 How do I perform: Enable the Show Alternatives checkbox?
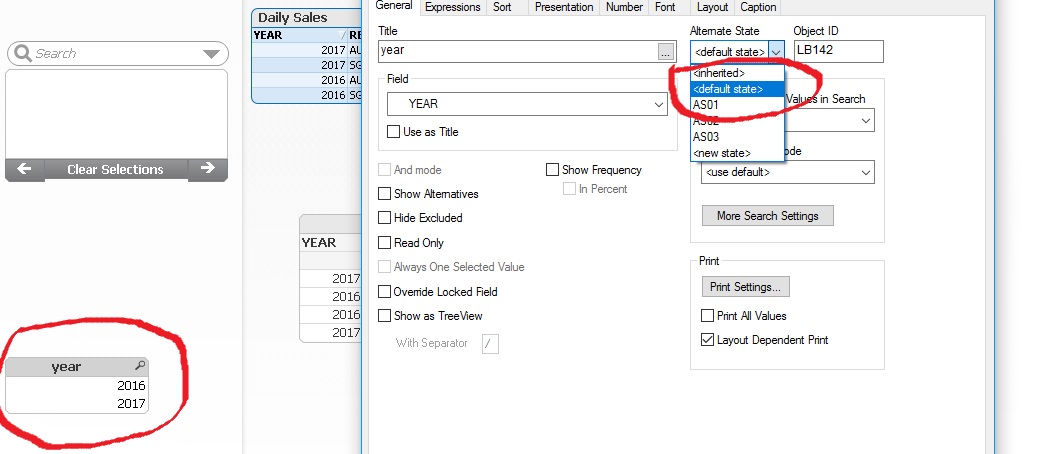click(x=384, y=194)
